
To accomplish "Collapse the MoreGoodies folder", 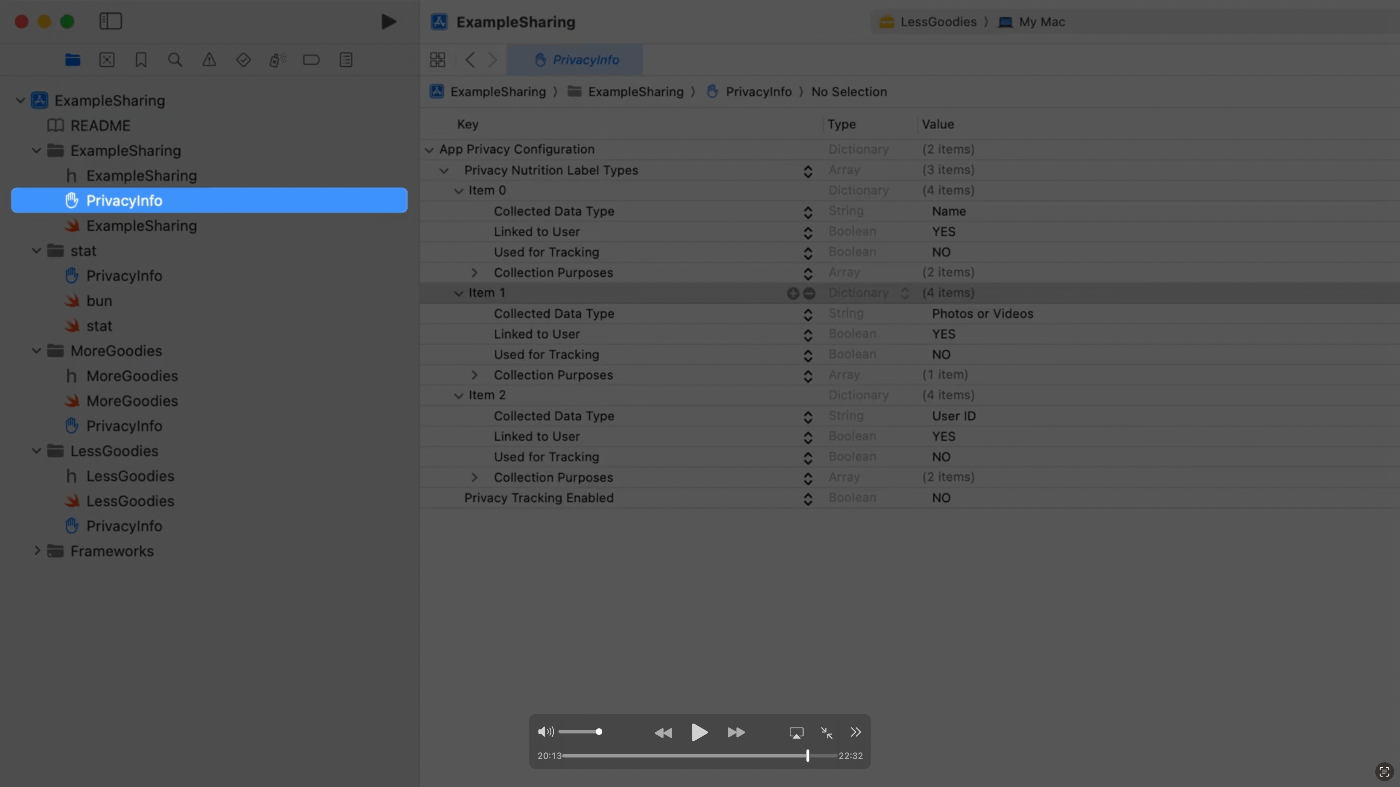I will tap(37, 350).
